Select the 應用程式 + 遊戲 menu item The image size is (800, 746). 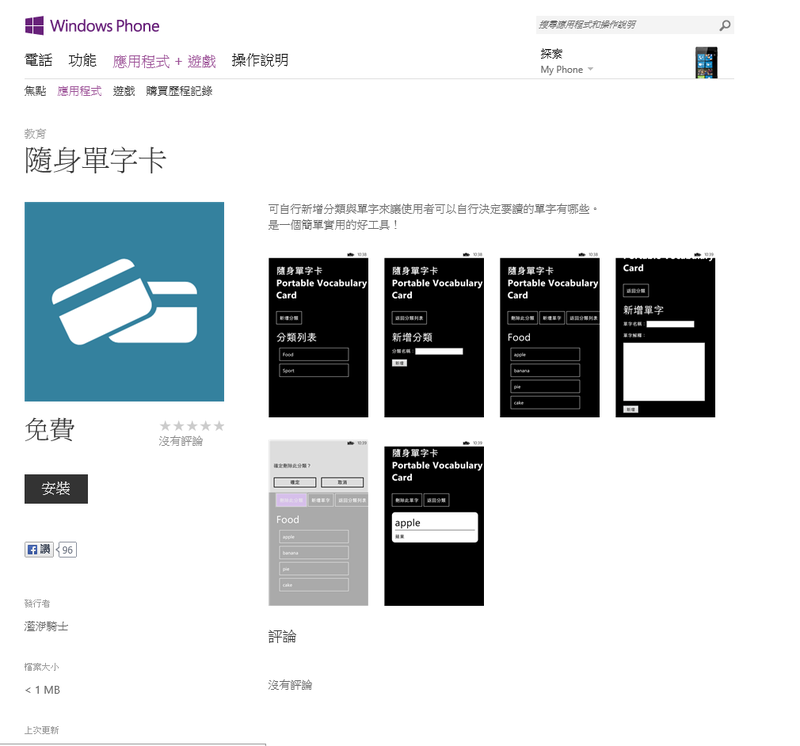[164, 61]
